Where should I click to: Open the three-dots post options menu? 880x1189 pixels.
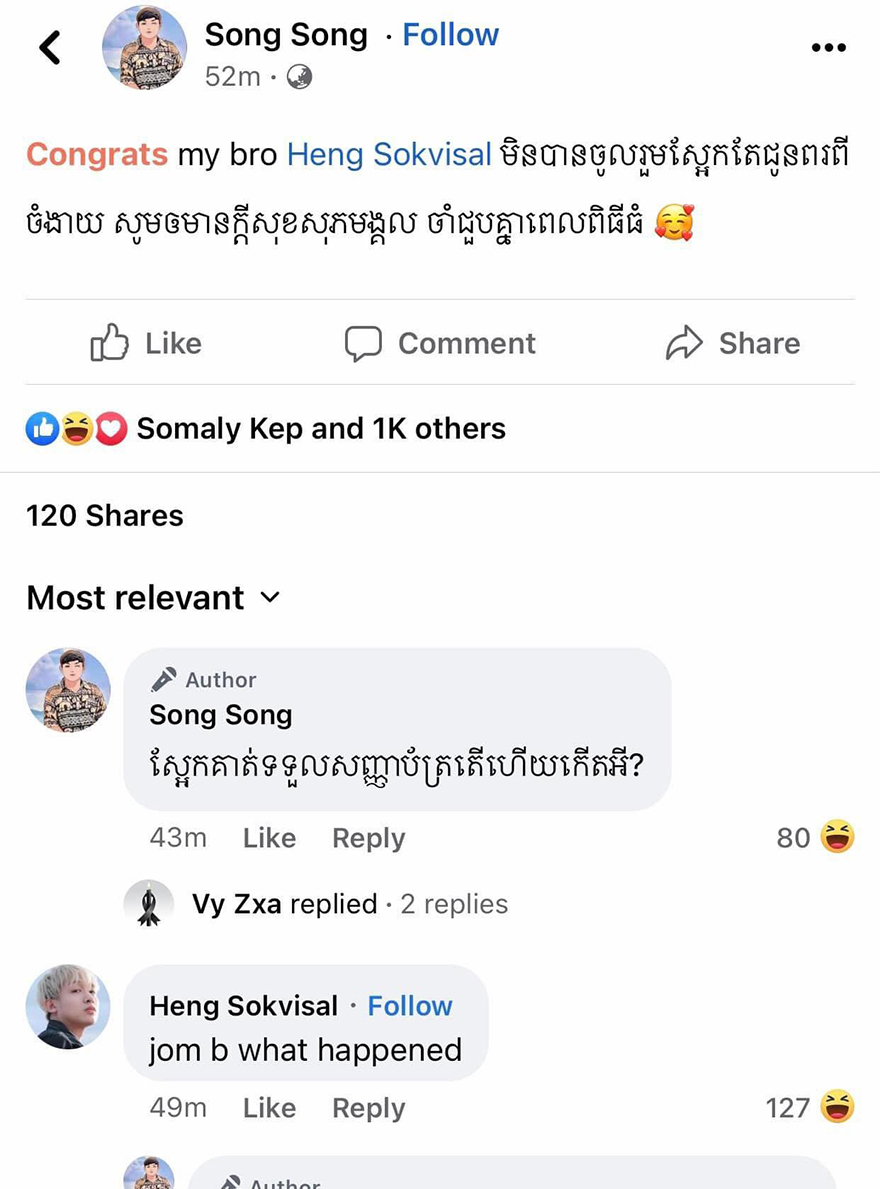coord(828,48)
